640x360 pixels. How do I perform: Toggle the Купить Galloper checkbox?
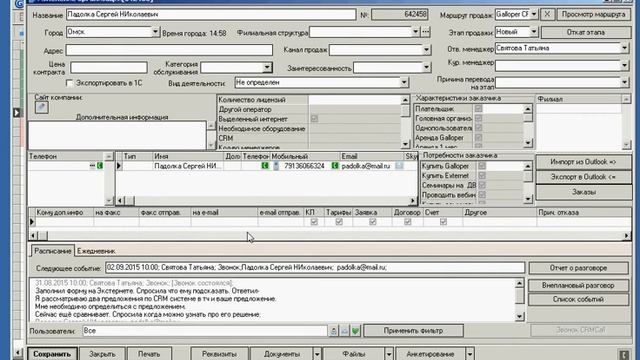tap(482, 166)
